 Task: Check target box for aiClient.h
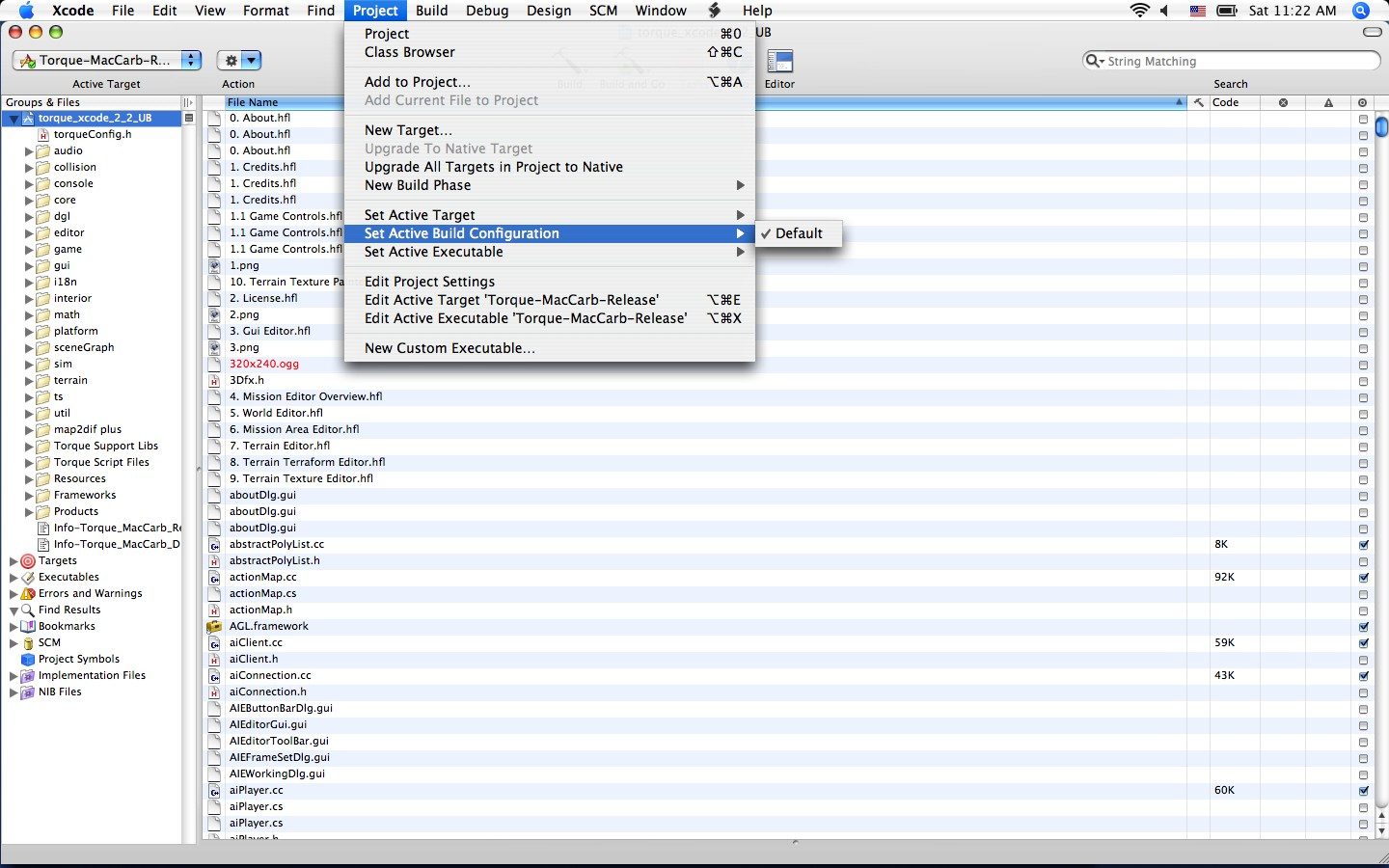click(x=1363, y=660)
